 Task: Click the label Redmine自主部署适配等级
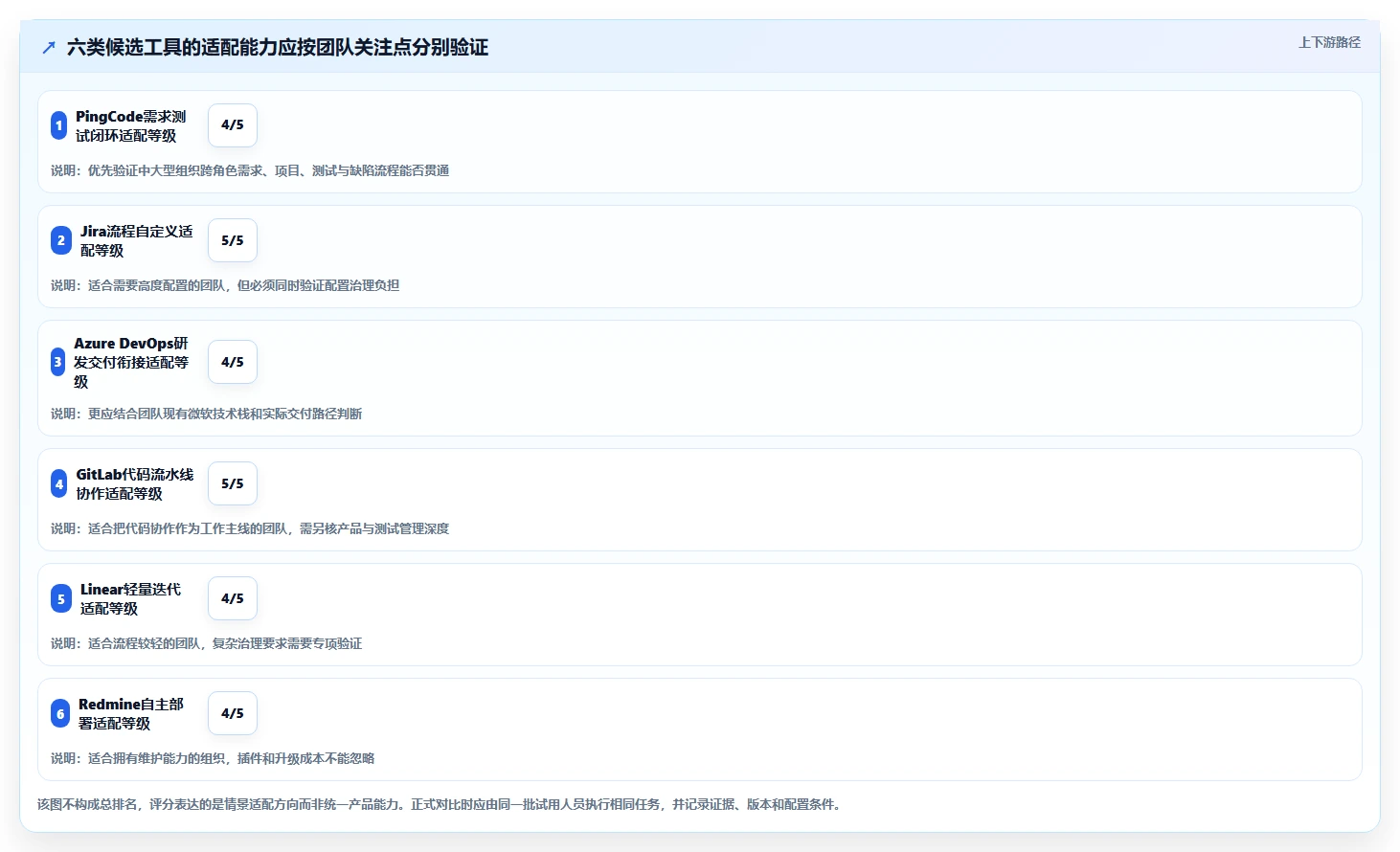pyautogui.click(x=131, y=713)
